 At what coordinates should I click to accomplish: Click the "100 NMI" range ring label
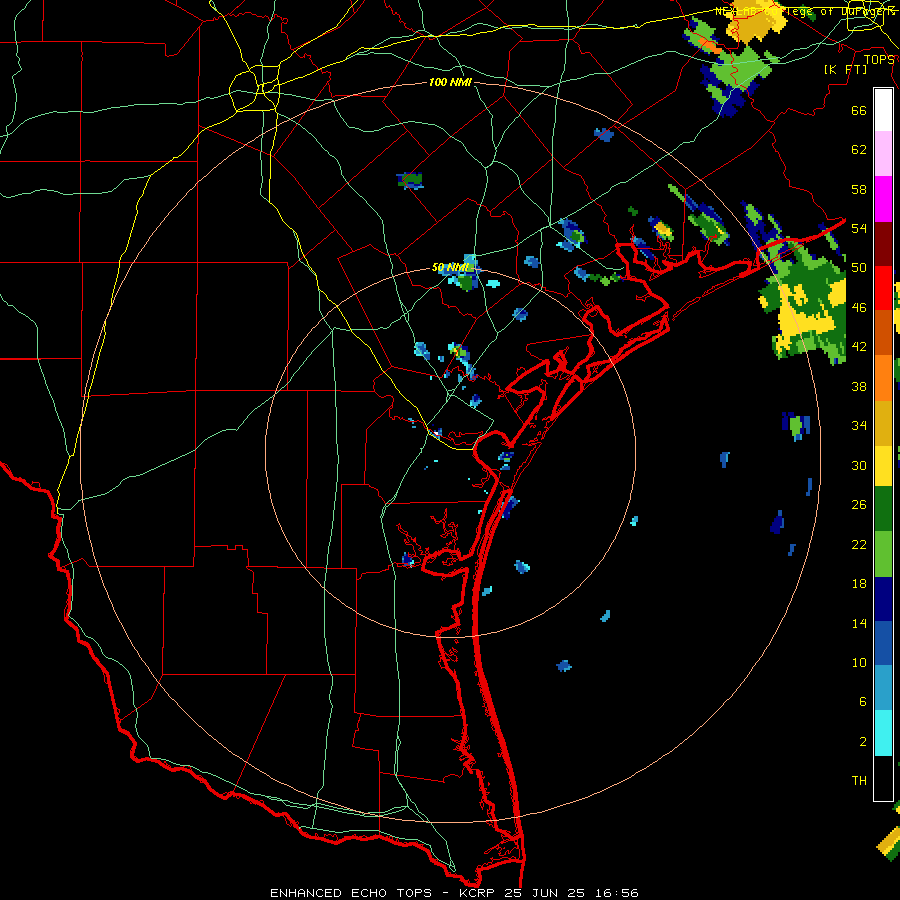pyautogui.click(x=450, y=83)
